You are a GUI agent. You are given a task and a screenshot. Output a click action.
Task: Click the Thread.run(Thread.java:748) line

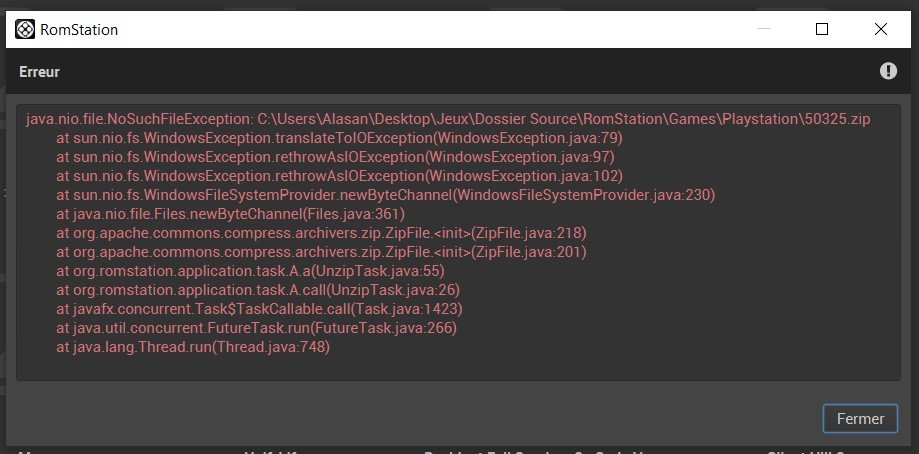(193, 347)
